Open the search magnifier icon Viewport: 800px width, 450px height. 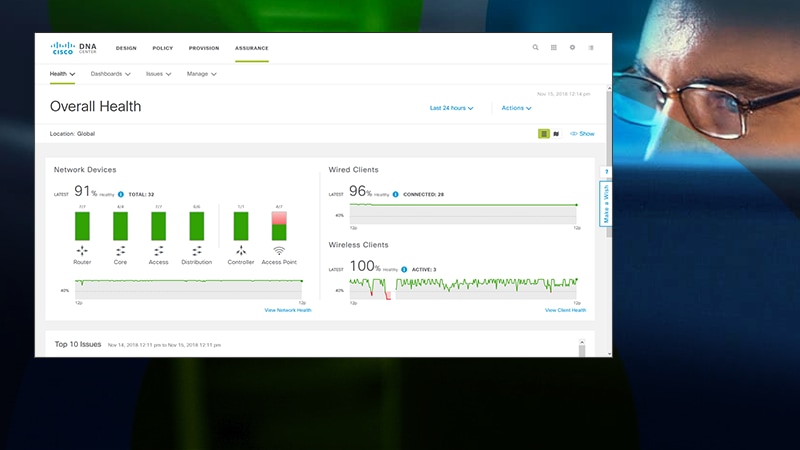(x=535, y=47)
